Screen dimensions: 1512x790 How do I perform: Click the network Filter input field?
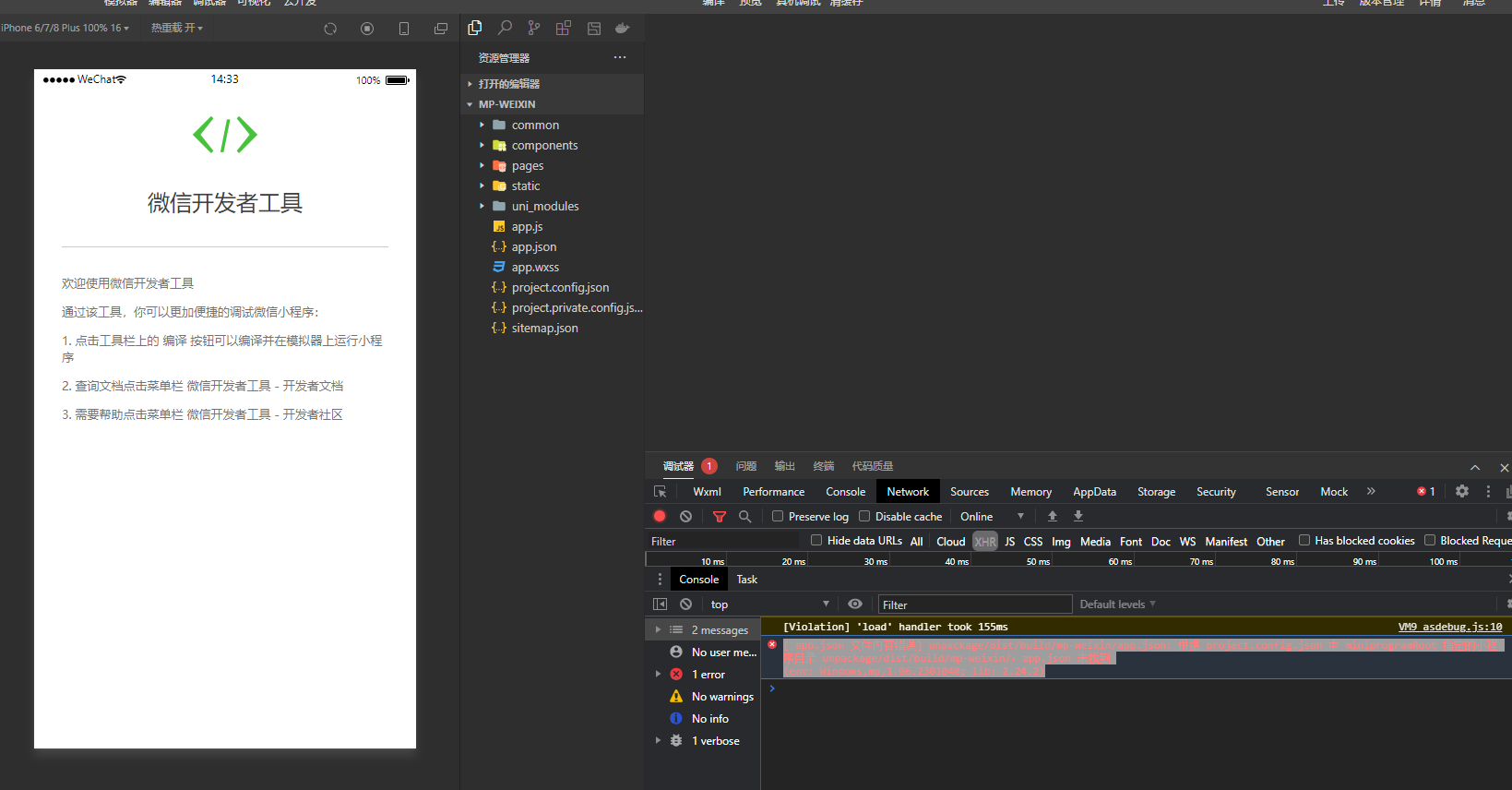point(724,542)
